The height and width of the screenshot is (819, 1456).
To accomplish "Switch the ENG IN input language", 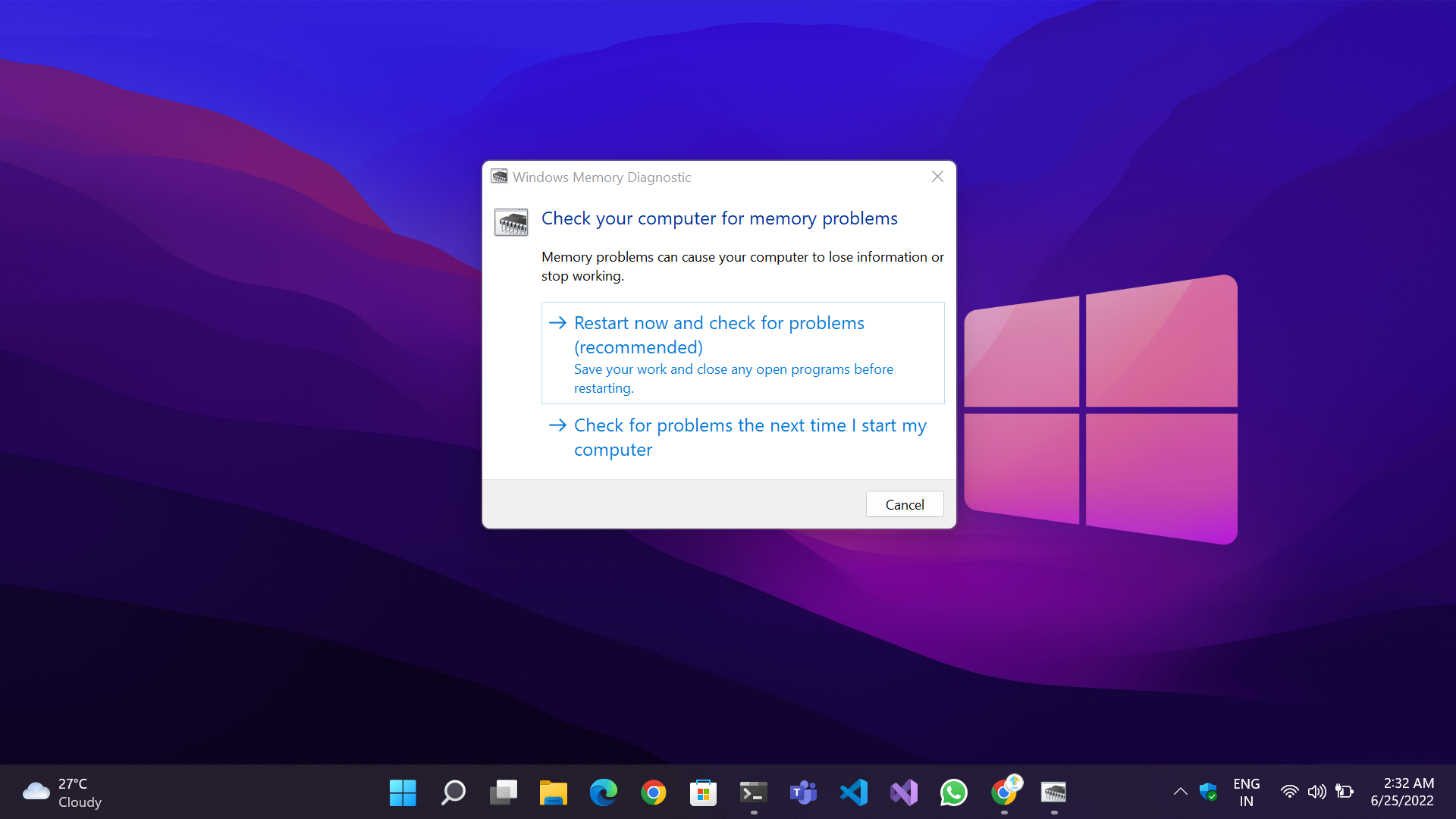I will 1246,792.
